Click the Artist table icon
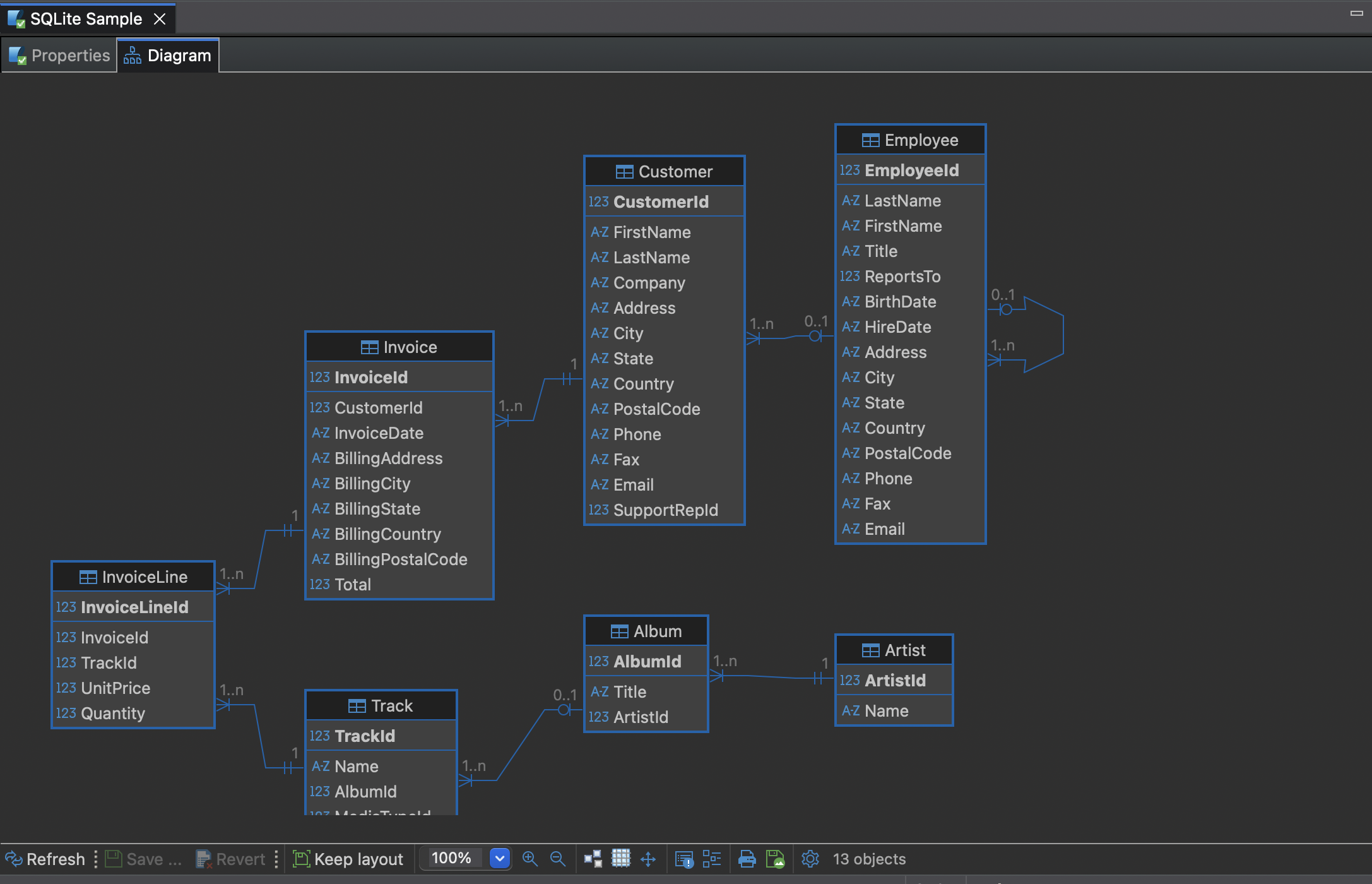 coord(871,650)
